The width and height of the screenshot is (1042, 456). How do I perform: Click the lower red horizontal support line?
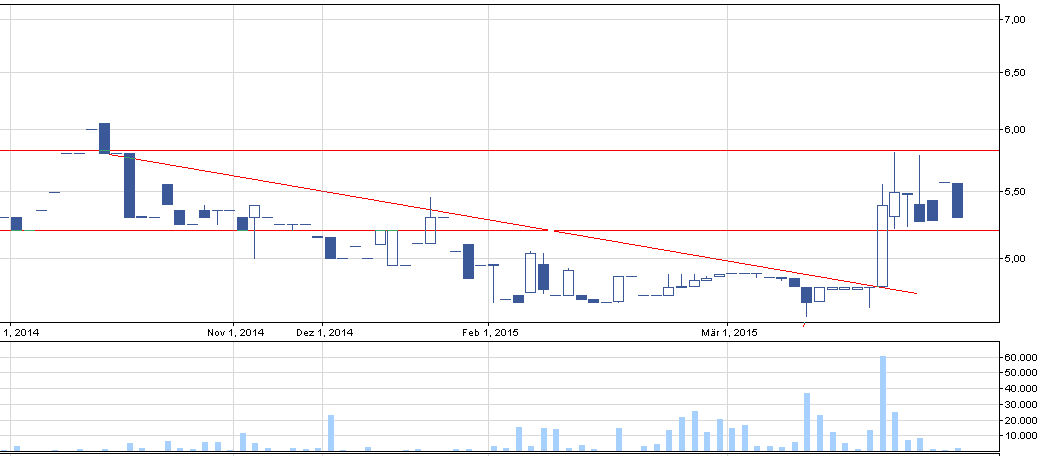600,230
